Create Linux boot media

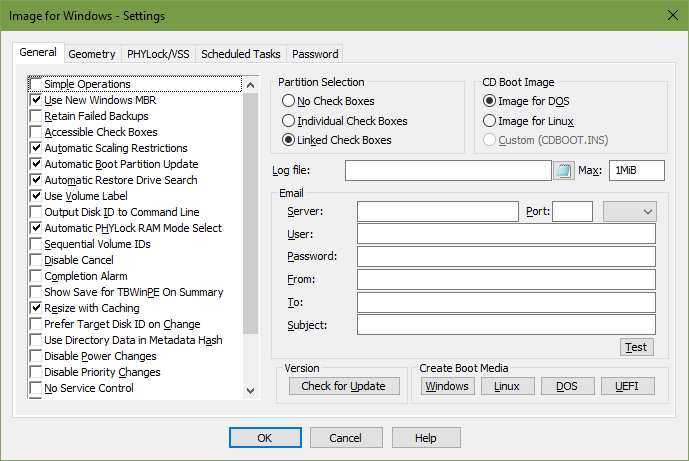(x=507, y=386)
